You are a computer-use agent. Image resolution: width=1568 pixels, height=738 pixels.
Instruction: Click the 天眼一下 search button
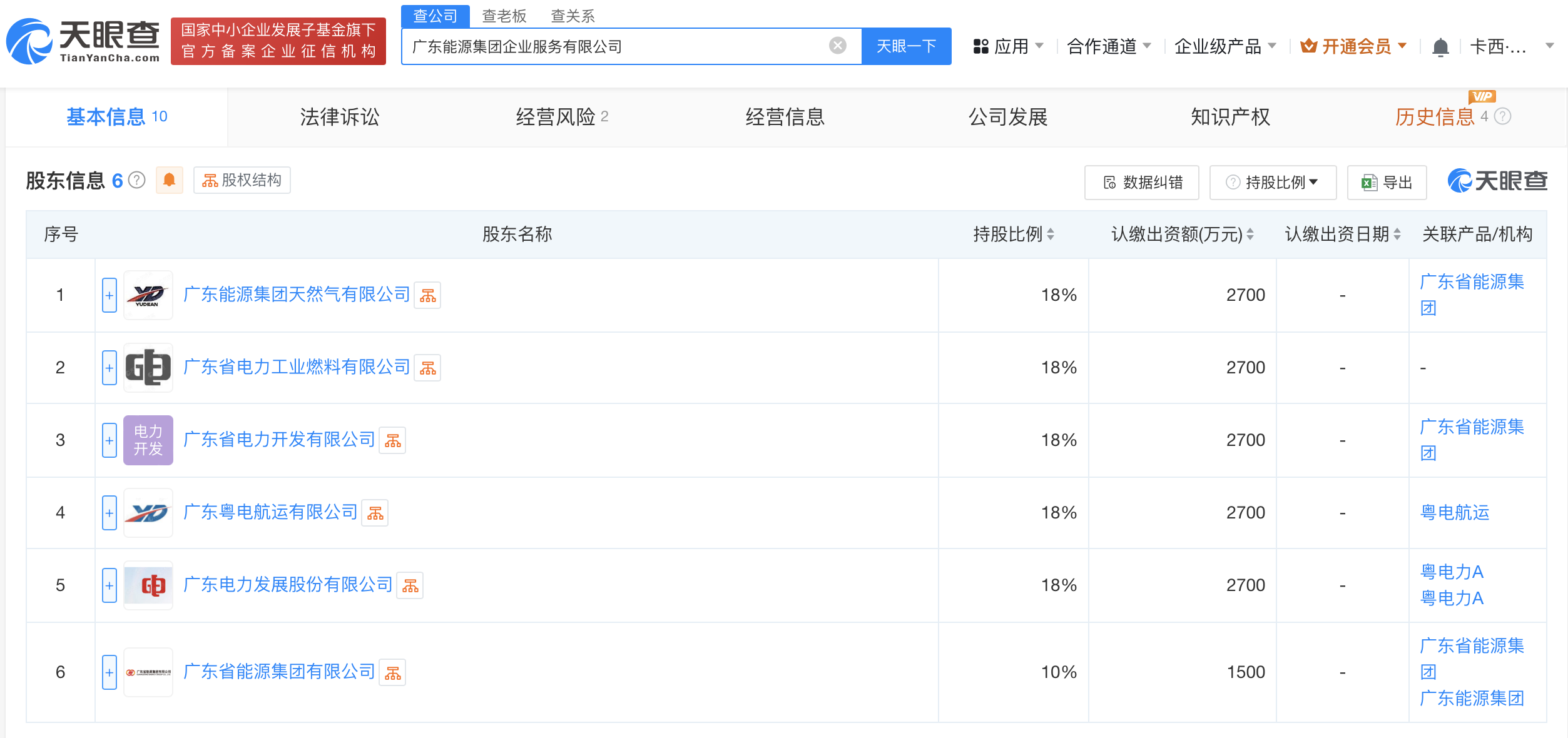coord(906,46)
